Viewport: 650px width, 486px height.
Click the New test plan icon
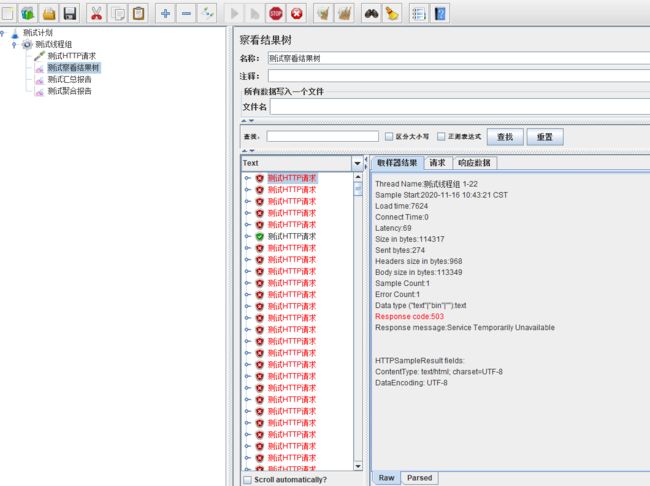[x=8, y=14]
